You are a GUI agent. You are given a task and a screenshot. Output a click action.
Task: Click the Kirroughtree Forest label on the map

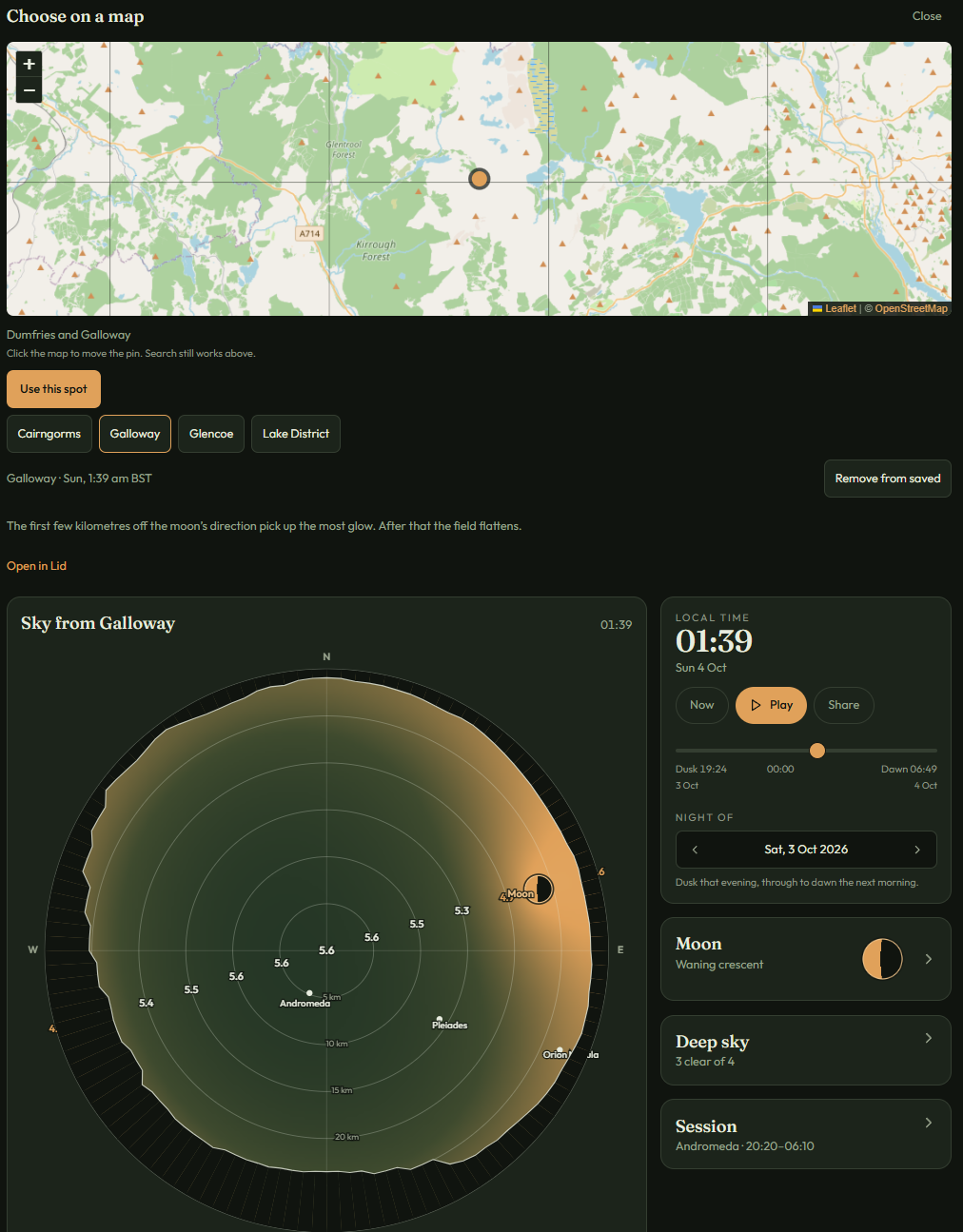tap(376, 250)
